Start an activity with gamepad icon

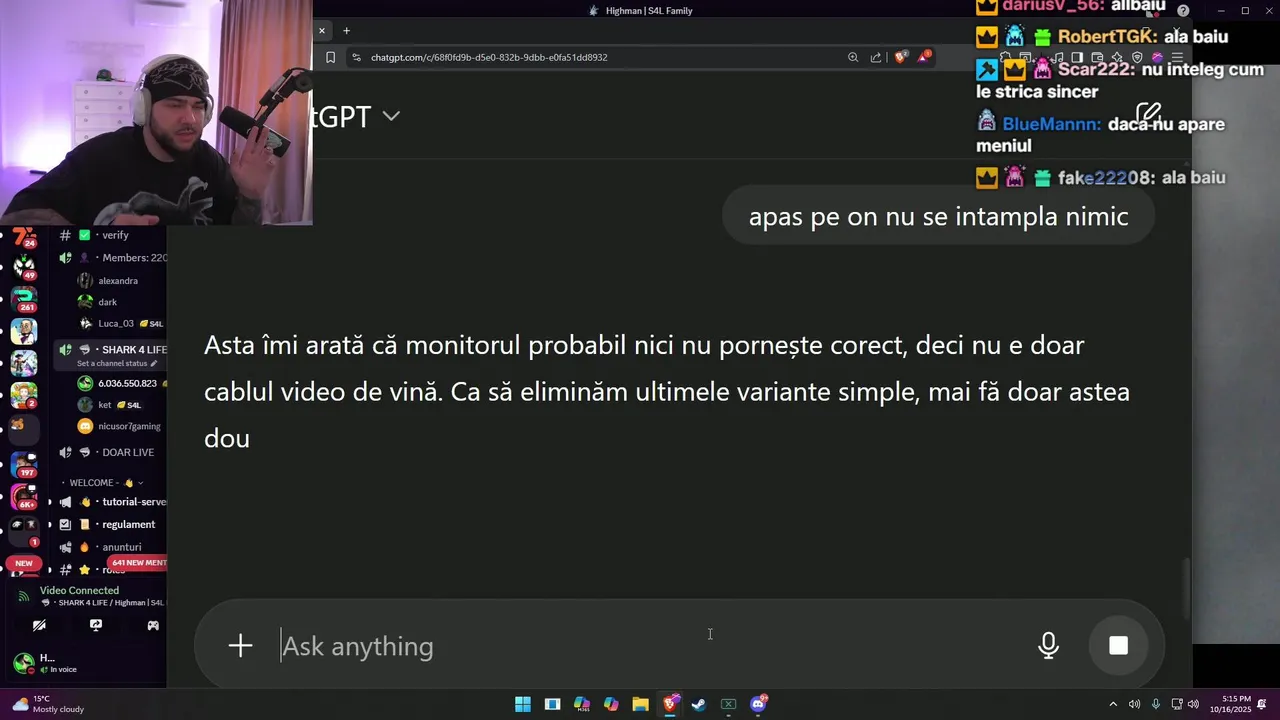[153, 625]
